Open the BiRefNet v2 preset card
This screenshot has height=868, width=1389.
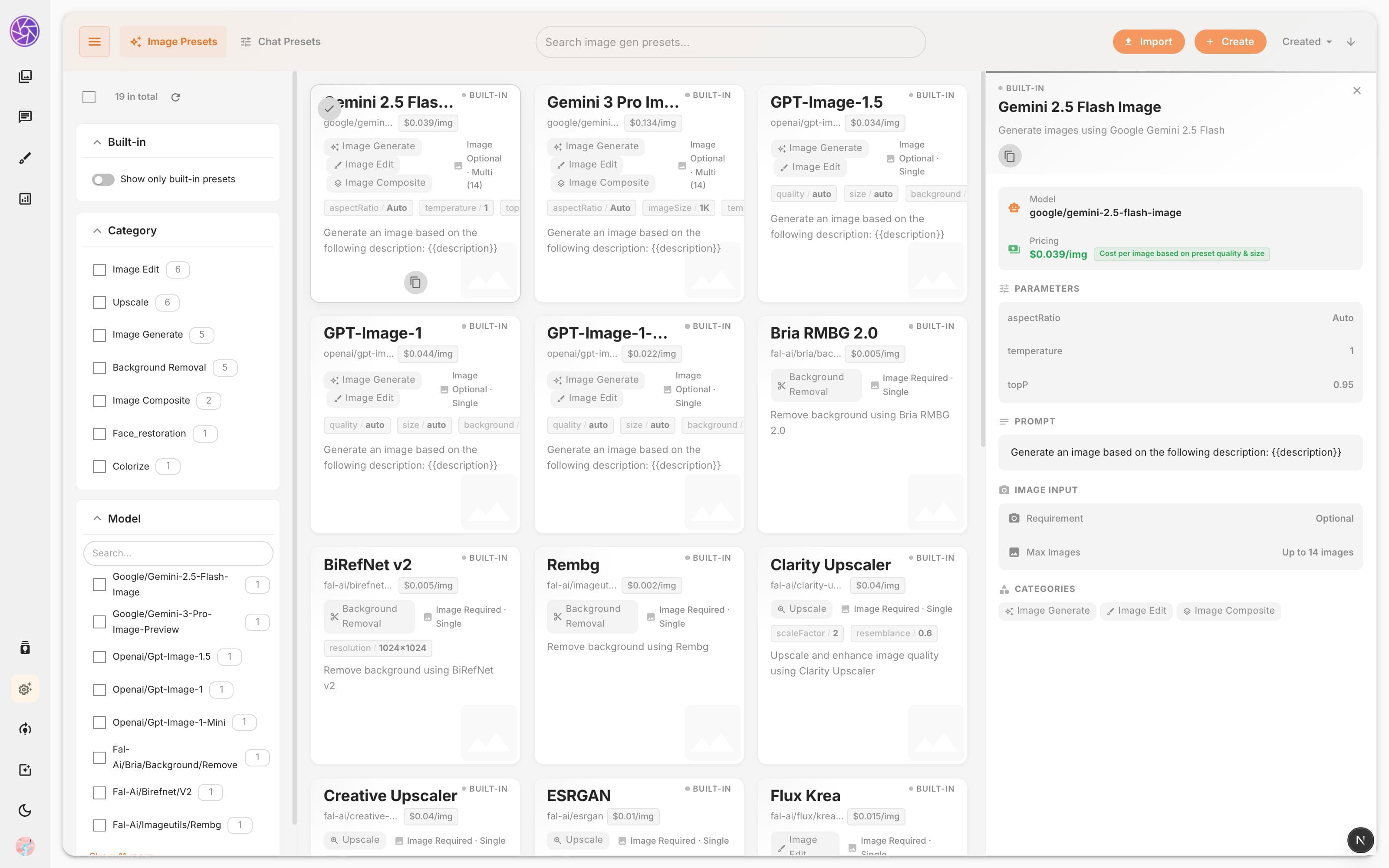pos(415,656)
